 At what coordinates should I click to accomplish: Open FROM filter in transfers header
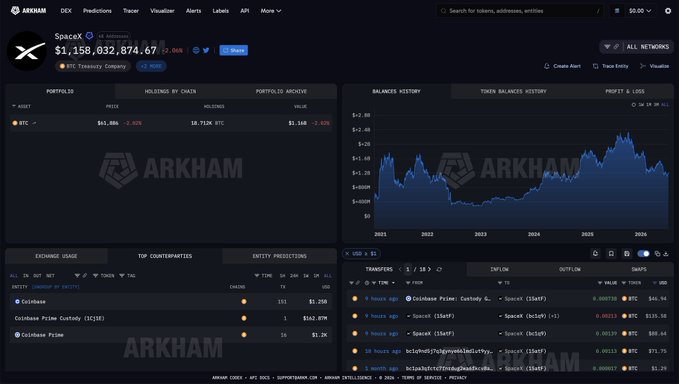[x=414, y=283]
